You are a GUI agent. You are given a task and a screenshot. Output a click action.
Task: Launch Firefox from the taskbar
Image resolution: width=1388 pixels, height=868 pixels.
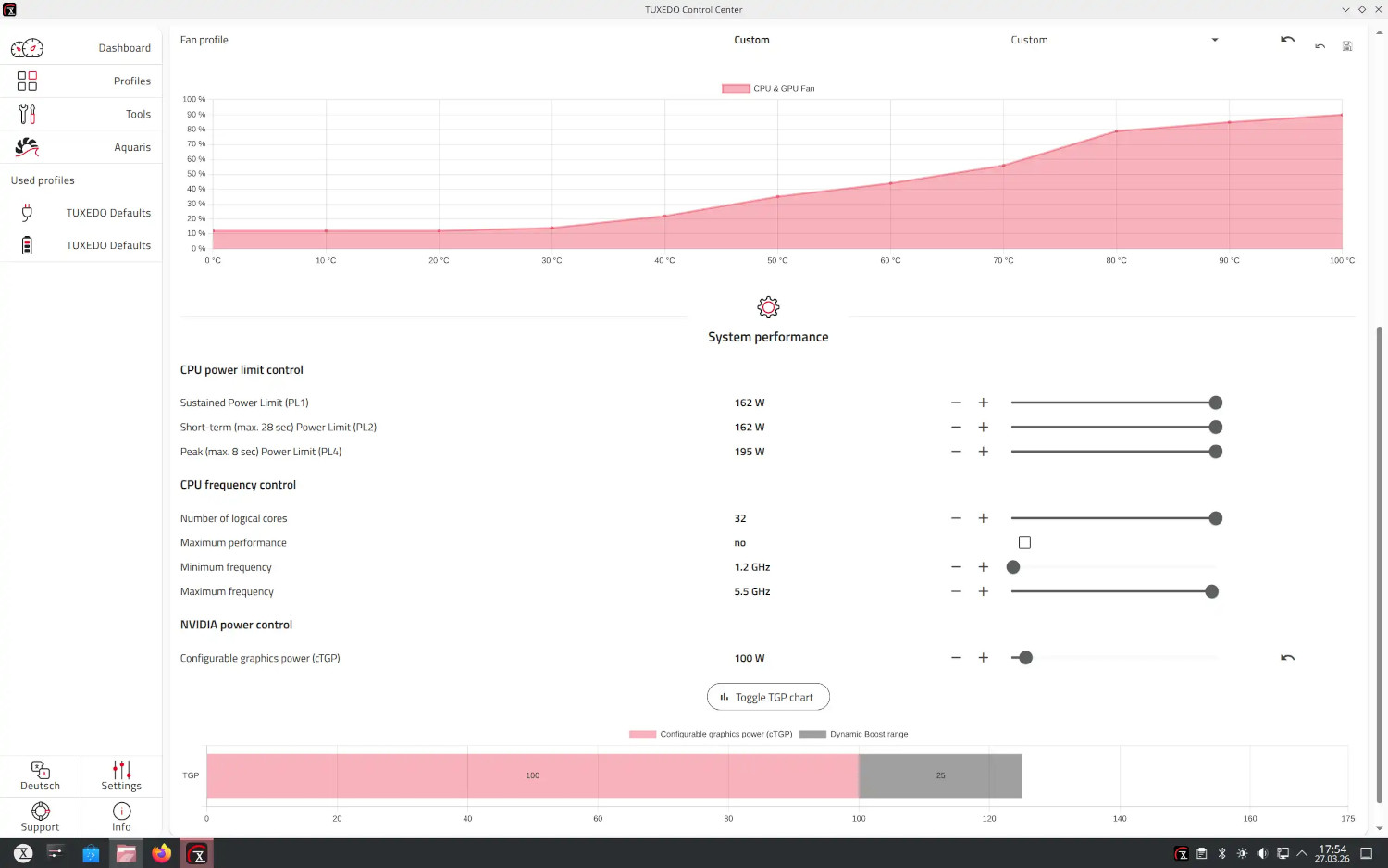point(162,853)
